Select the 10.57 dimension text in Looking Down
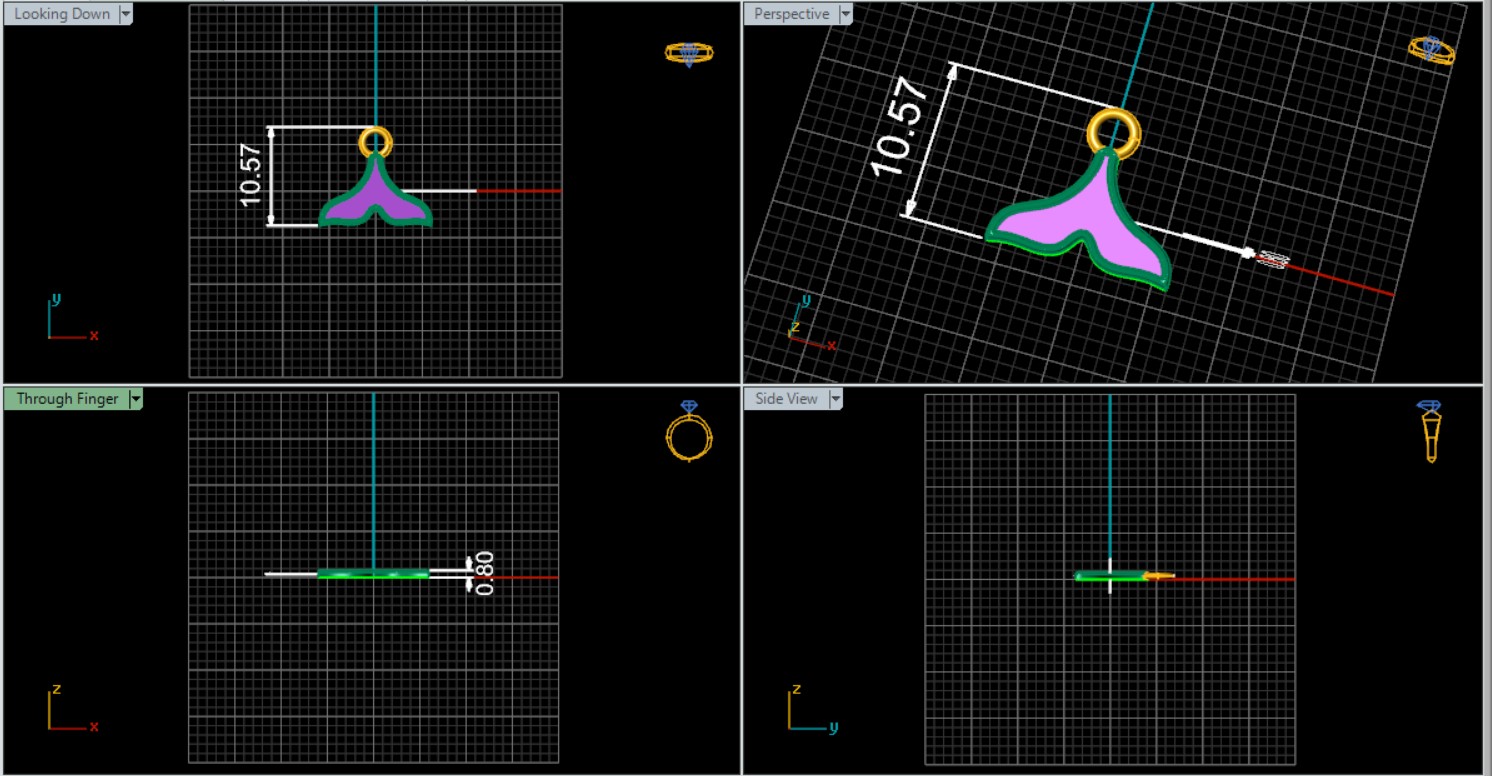 (x=250, y=176)
